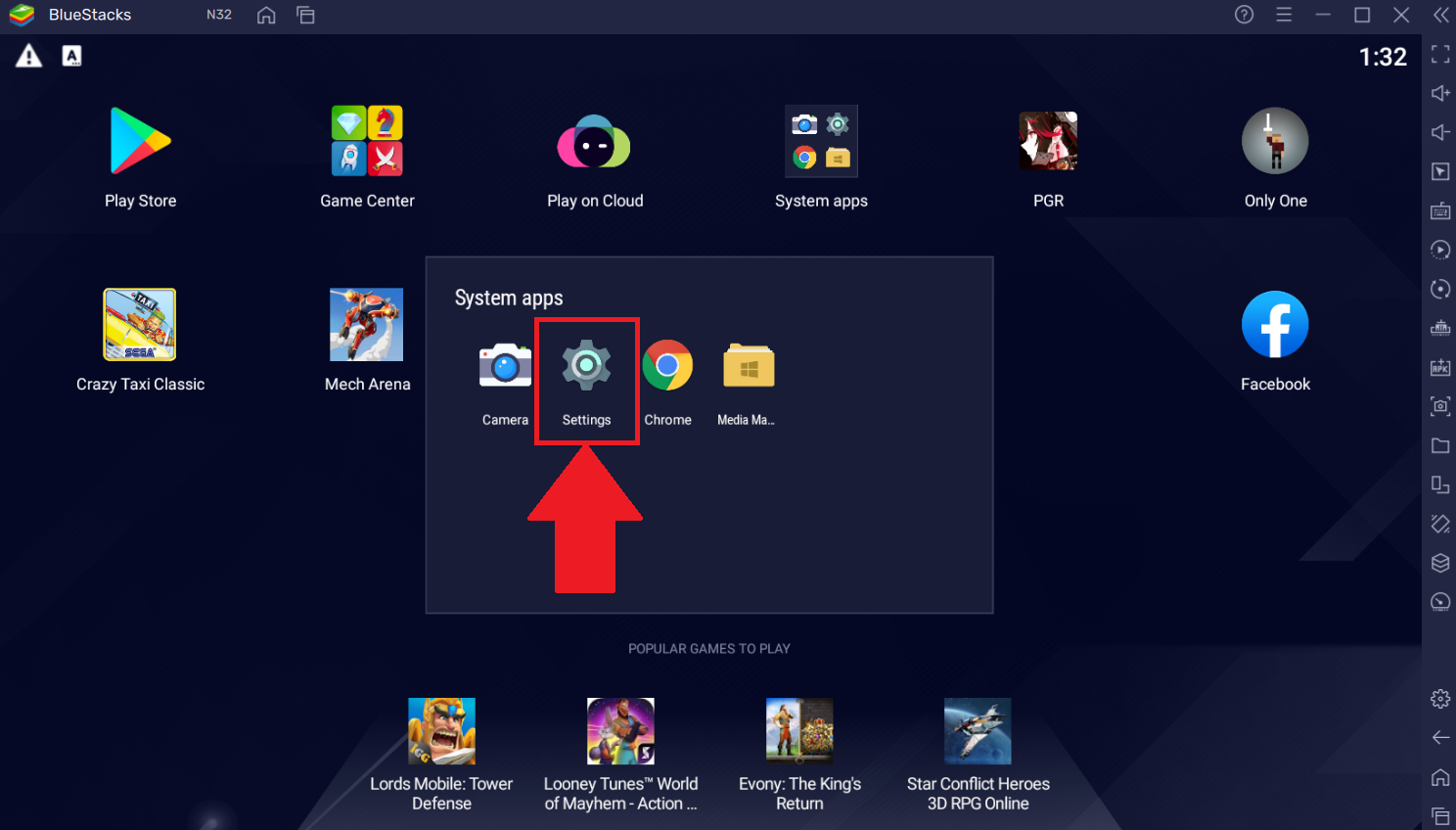Click the 1:32 clock text
The width and height of the screenshot is (1456, 830).
pos(1383,57)
